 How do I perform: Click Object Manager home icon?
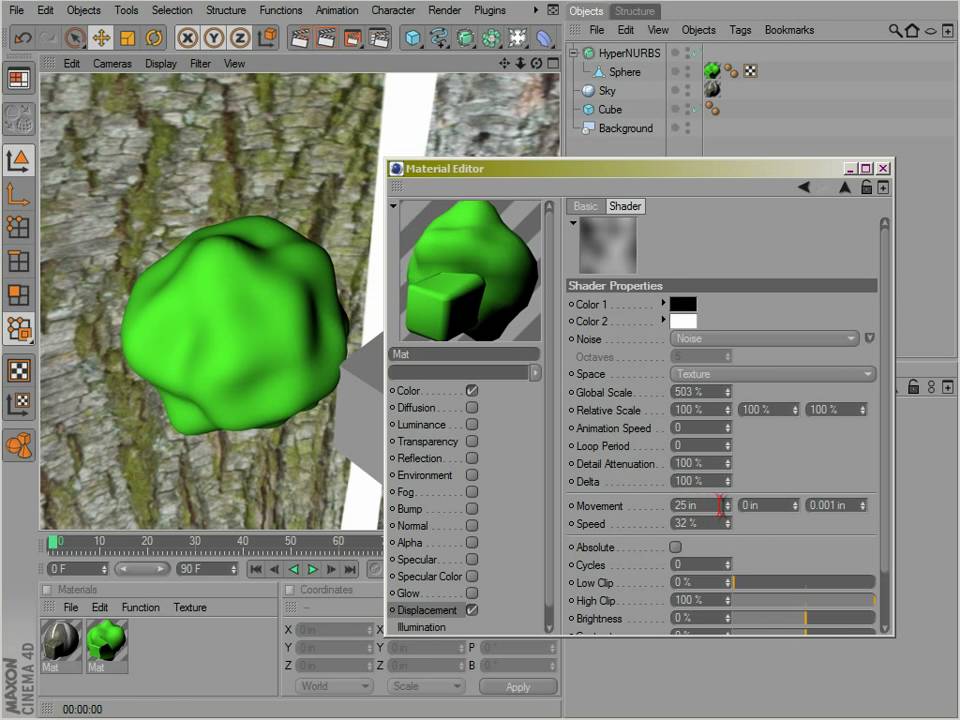912,30
